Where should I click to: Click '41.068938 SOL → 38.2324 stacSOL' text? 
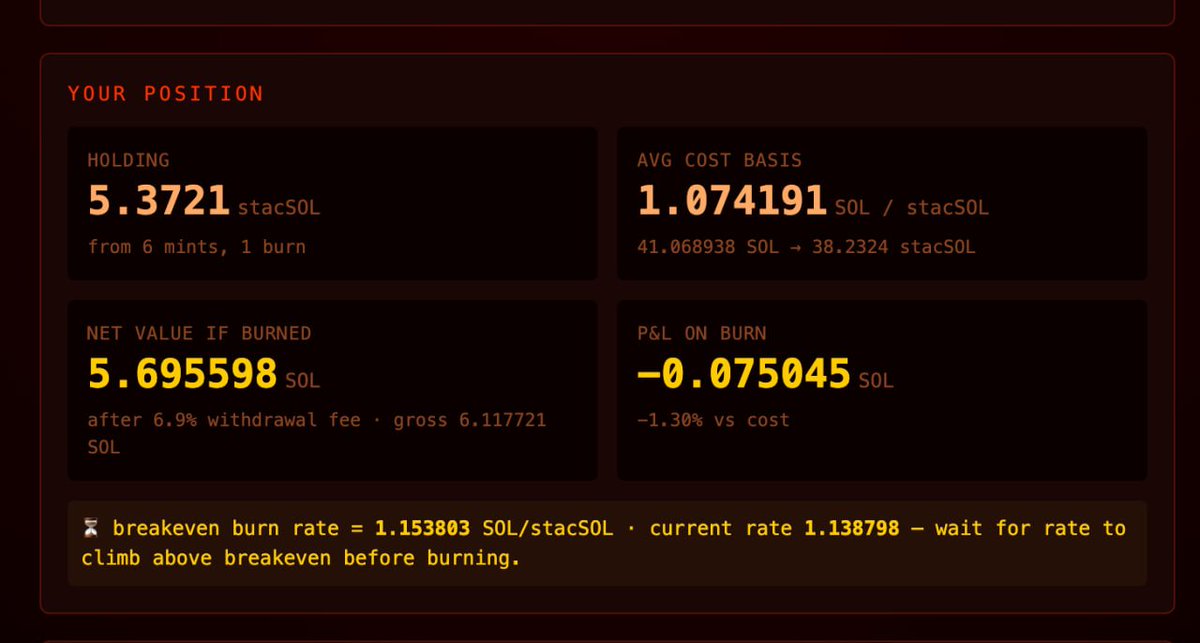tap(806, 246)
